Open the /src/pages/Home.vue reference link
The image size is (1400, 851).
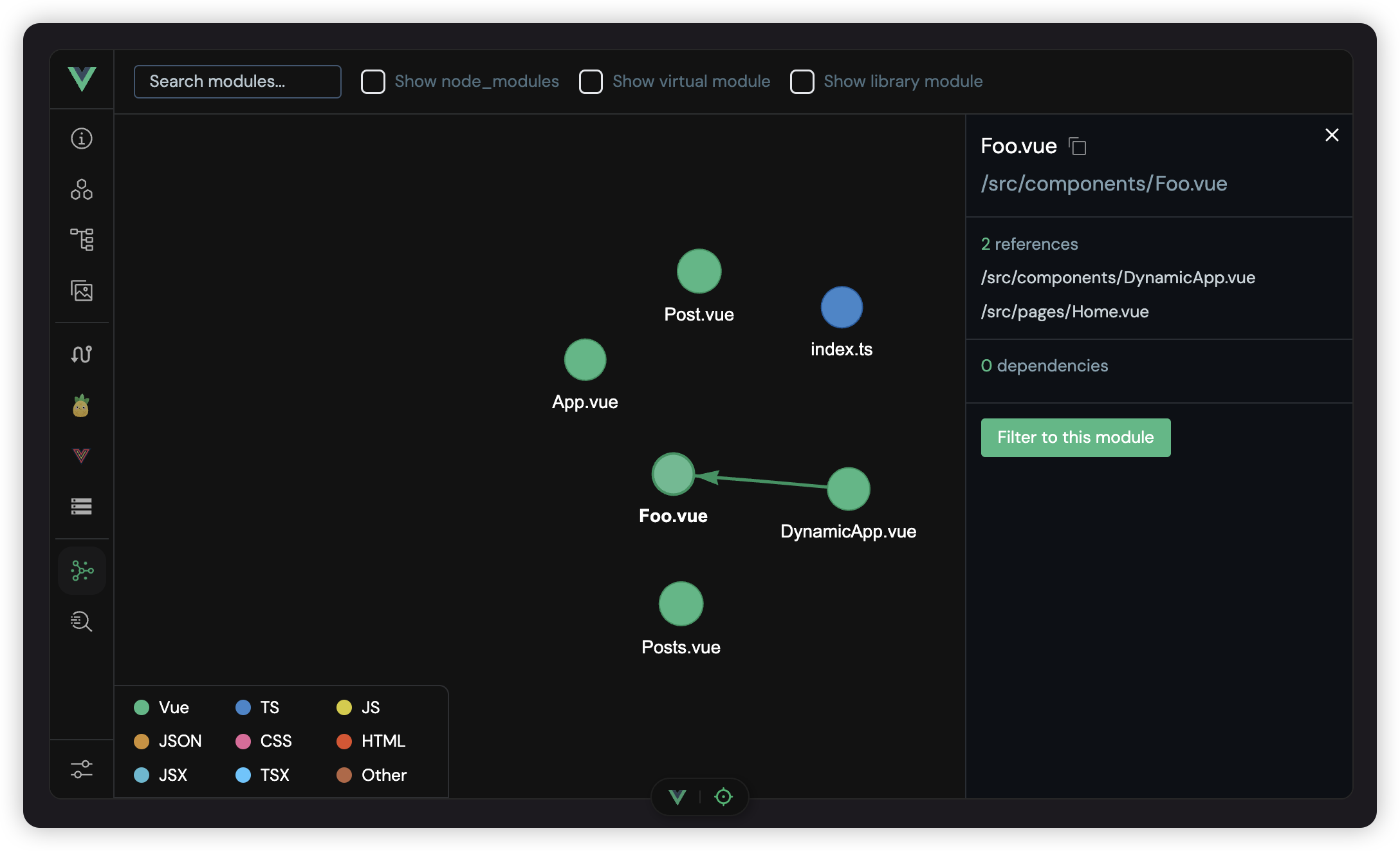click(x=1064, y=312)
